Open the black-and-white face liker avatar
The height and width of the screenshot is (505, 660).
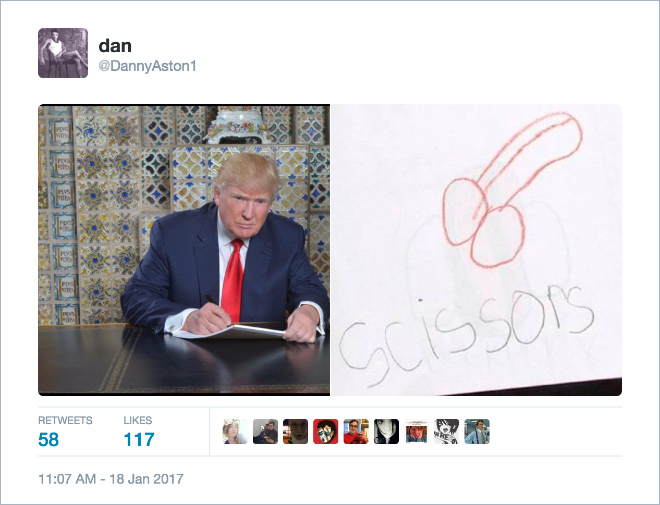386,431
